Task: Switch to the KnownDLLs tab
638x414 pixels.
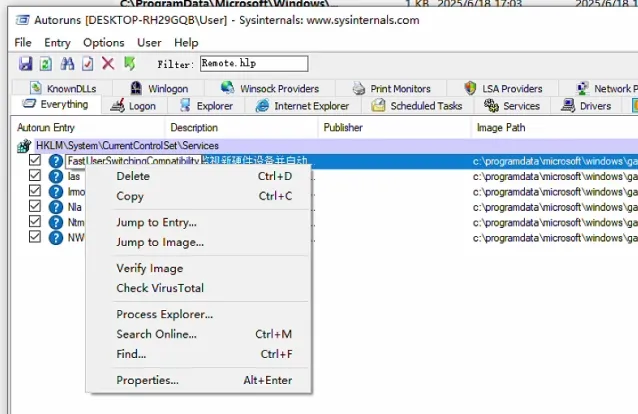Action: pos(63,88)
